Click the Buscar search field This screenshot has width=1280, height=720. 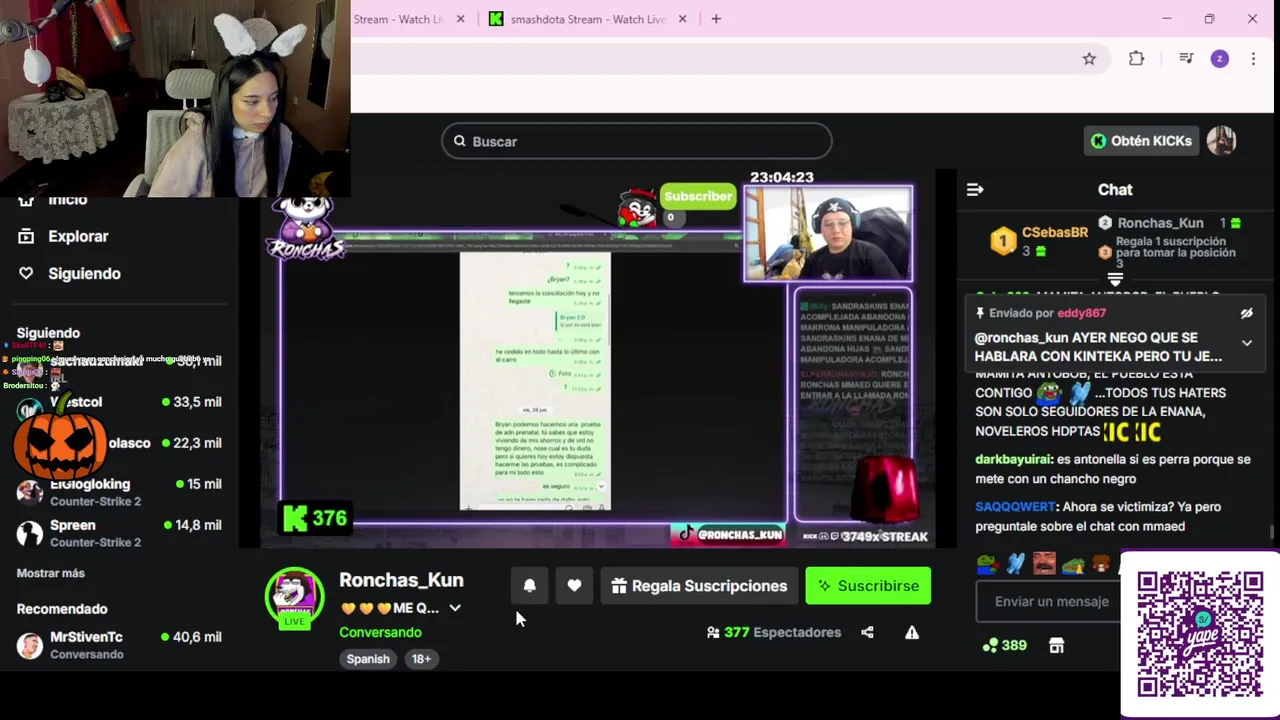(637, 141)
